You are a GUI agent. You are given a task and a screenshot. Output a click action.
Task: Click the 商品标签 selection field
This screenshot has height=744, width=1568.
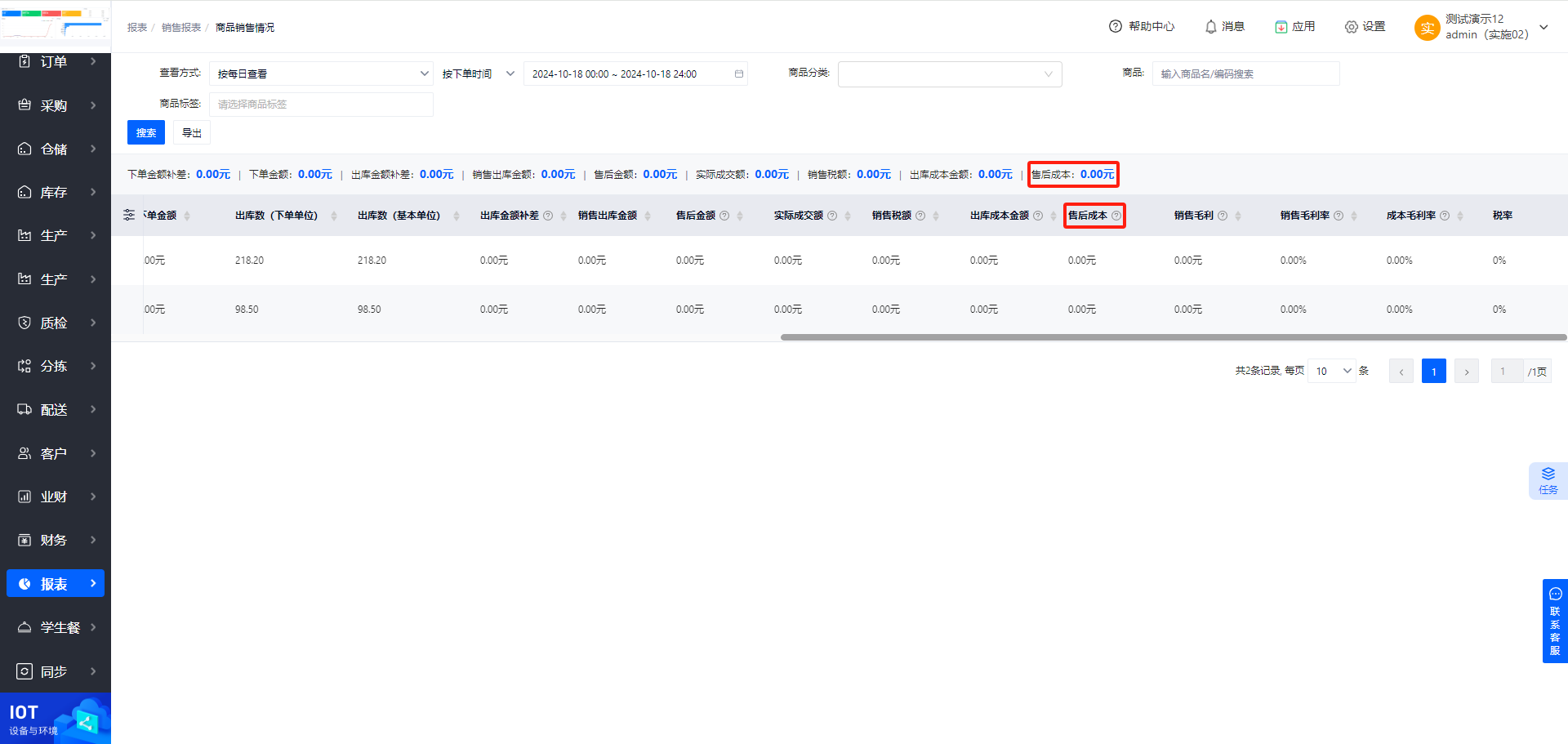click(x=322, y=105)
